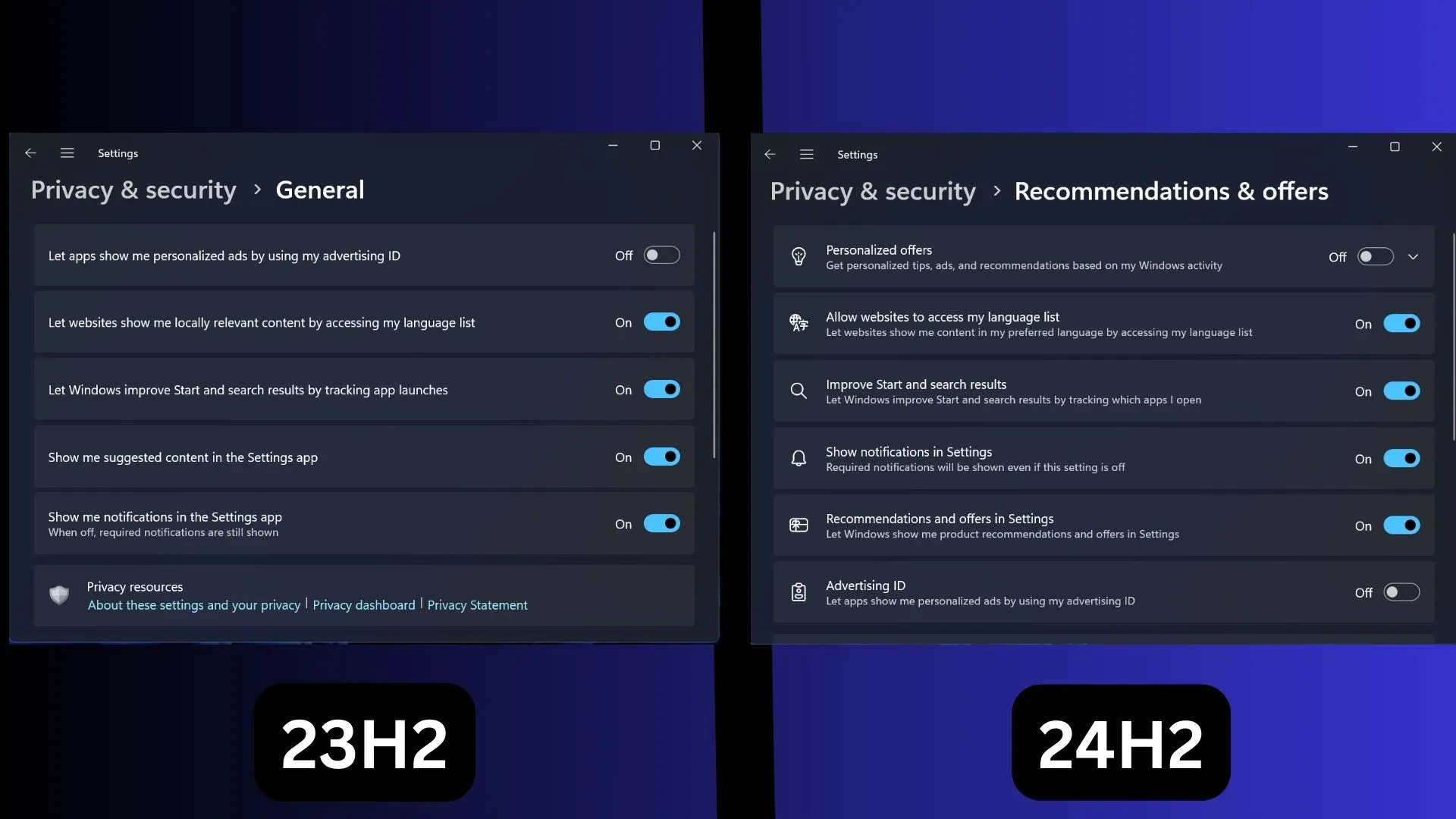This screenshot has width=1456, height=819.
Task: Open hamburger menu in 23H2 Settings
Action: [x=67, y=152]
